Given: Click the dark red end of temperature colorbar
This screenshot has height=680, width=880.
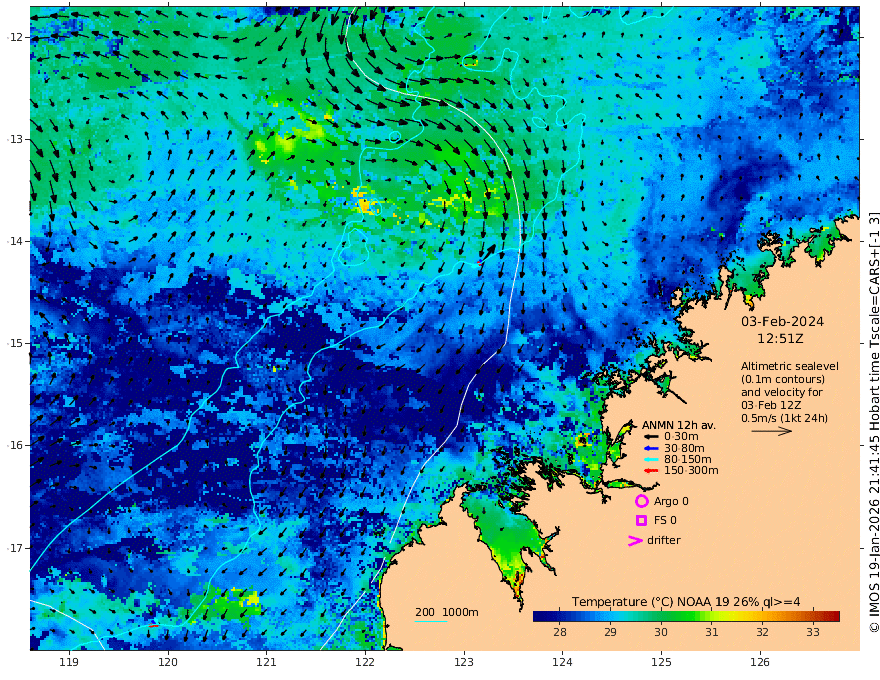Looking at the screenshot, I should tap(835, 617).
